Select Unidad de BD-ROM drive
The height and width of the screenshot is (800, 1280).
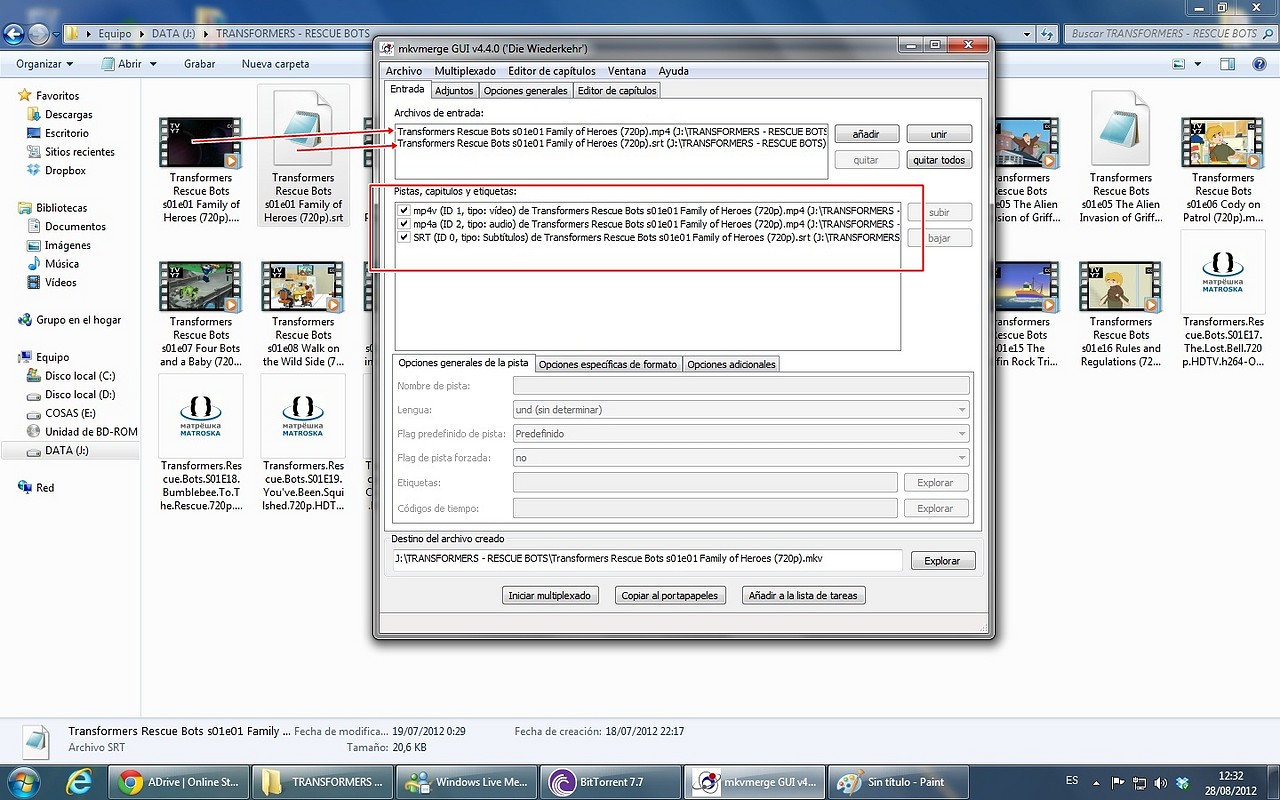(x=90, y=432)
